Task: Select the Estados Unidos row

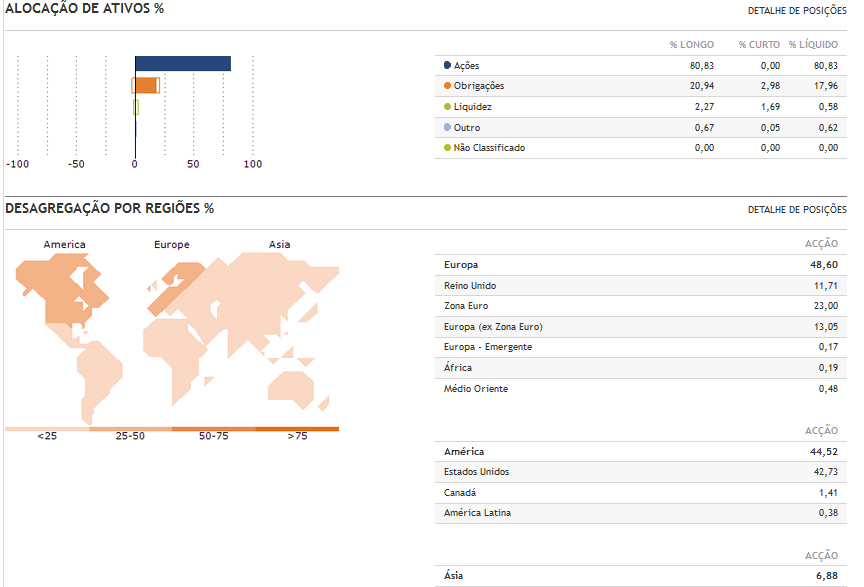Action: (x=640, y=472)
